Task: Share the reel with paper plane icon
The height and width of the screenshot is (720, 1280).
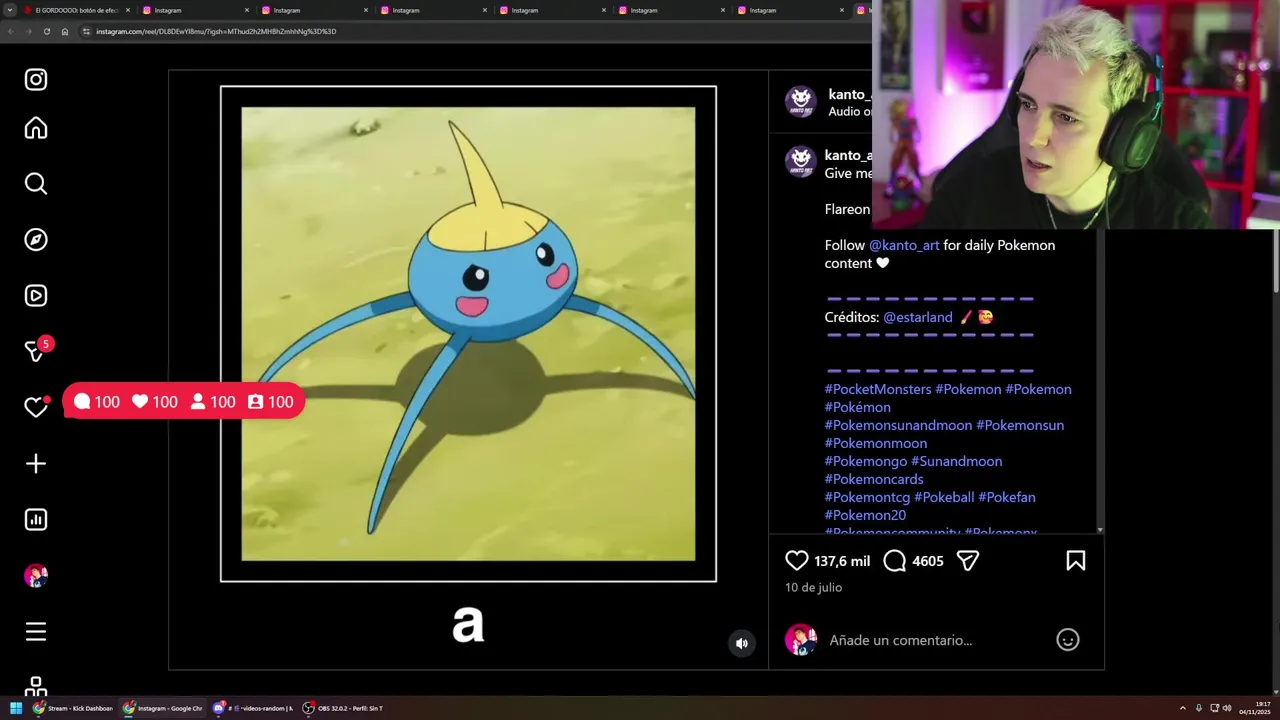Action: pyautogui.click(x=968, y=561)
